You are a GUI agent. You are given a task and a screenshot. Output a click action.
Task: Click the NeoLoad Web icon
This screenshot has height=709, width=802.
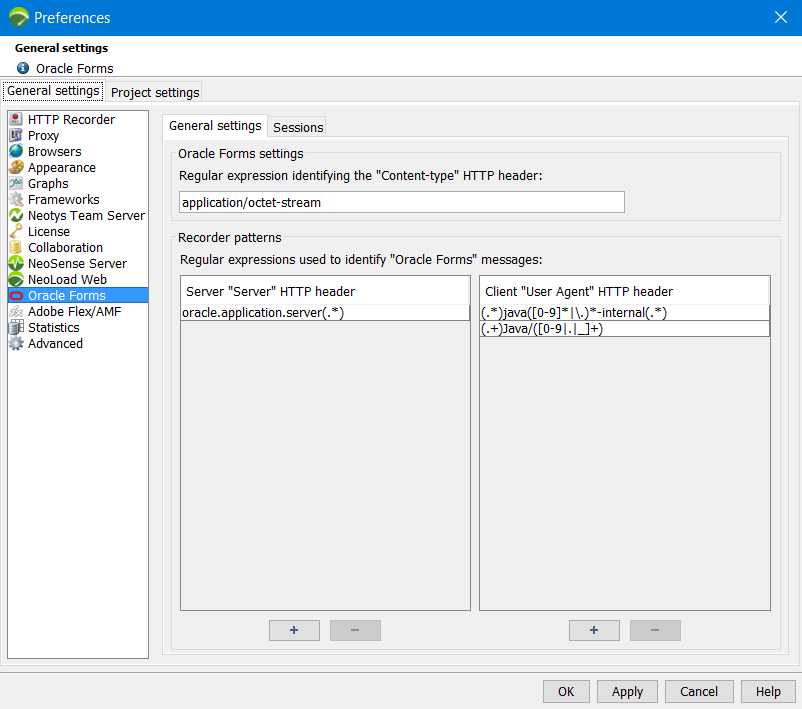tap(16, 279)
